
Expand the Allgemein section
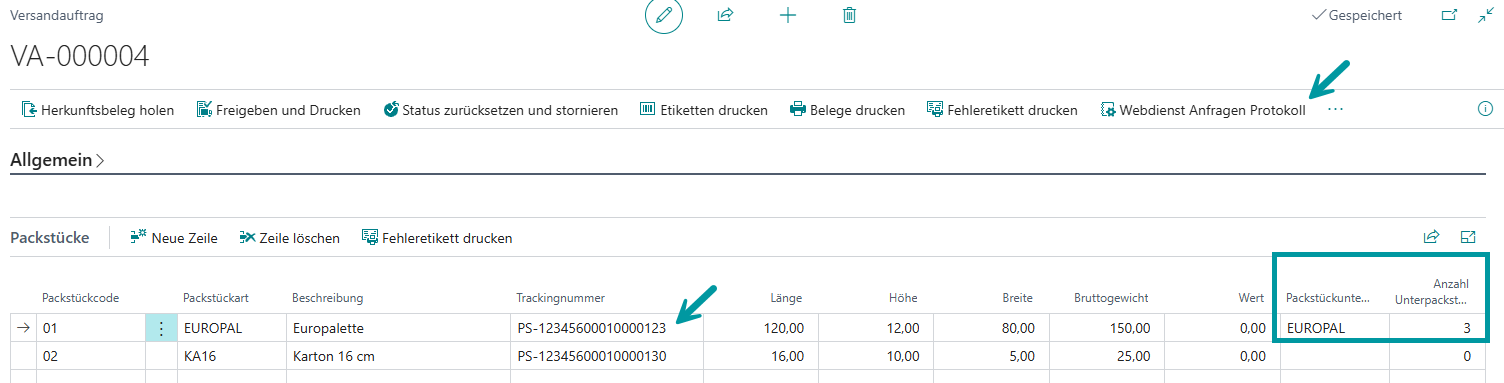click(x=57, y=160)
